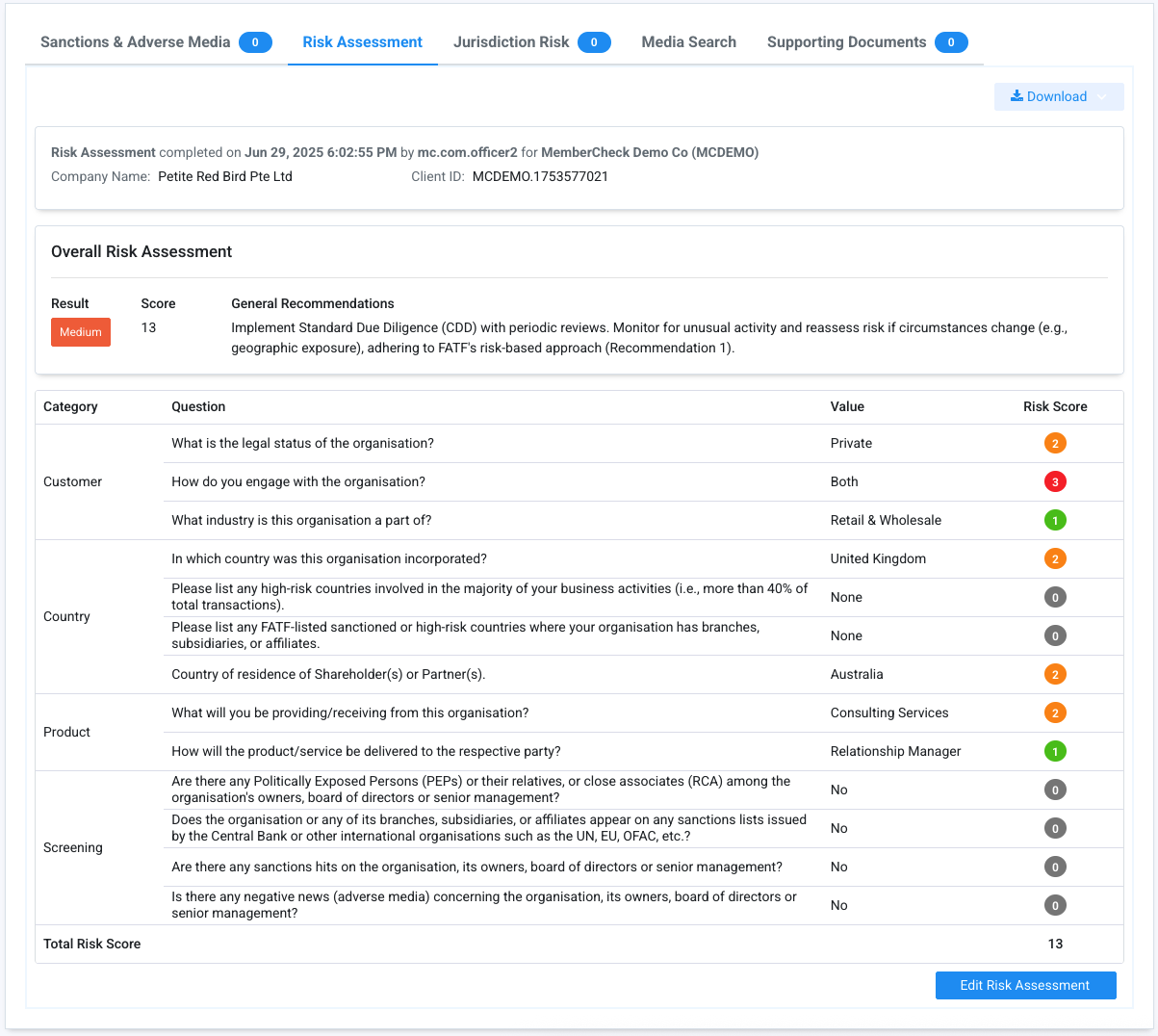Image resolution: width=1158 pixels, height=1036 pixels.
Task: Click the Category column header
Action: [70, 406]
